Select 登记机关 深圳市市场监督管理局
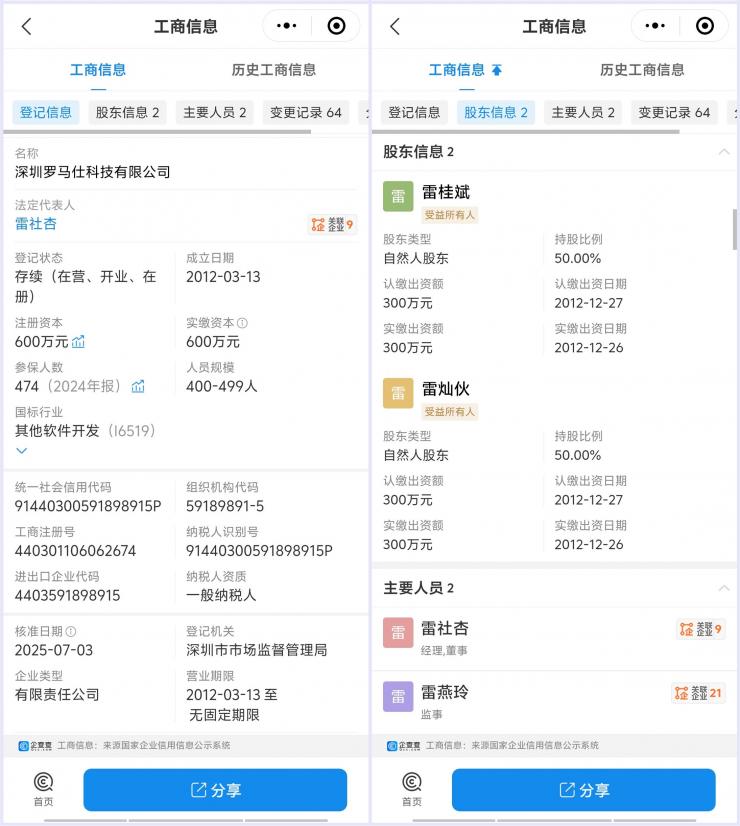This screenshot has height=826, width=740. tap(256, 650)
